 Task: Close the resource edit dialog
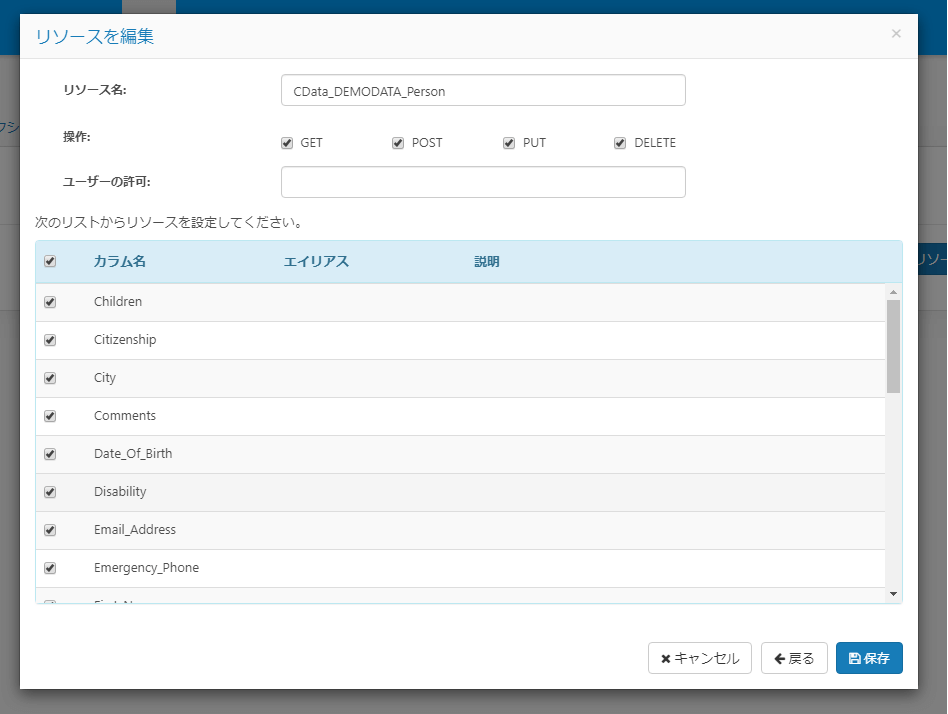[x=896, y=34]
